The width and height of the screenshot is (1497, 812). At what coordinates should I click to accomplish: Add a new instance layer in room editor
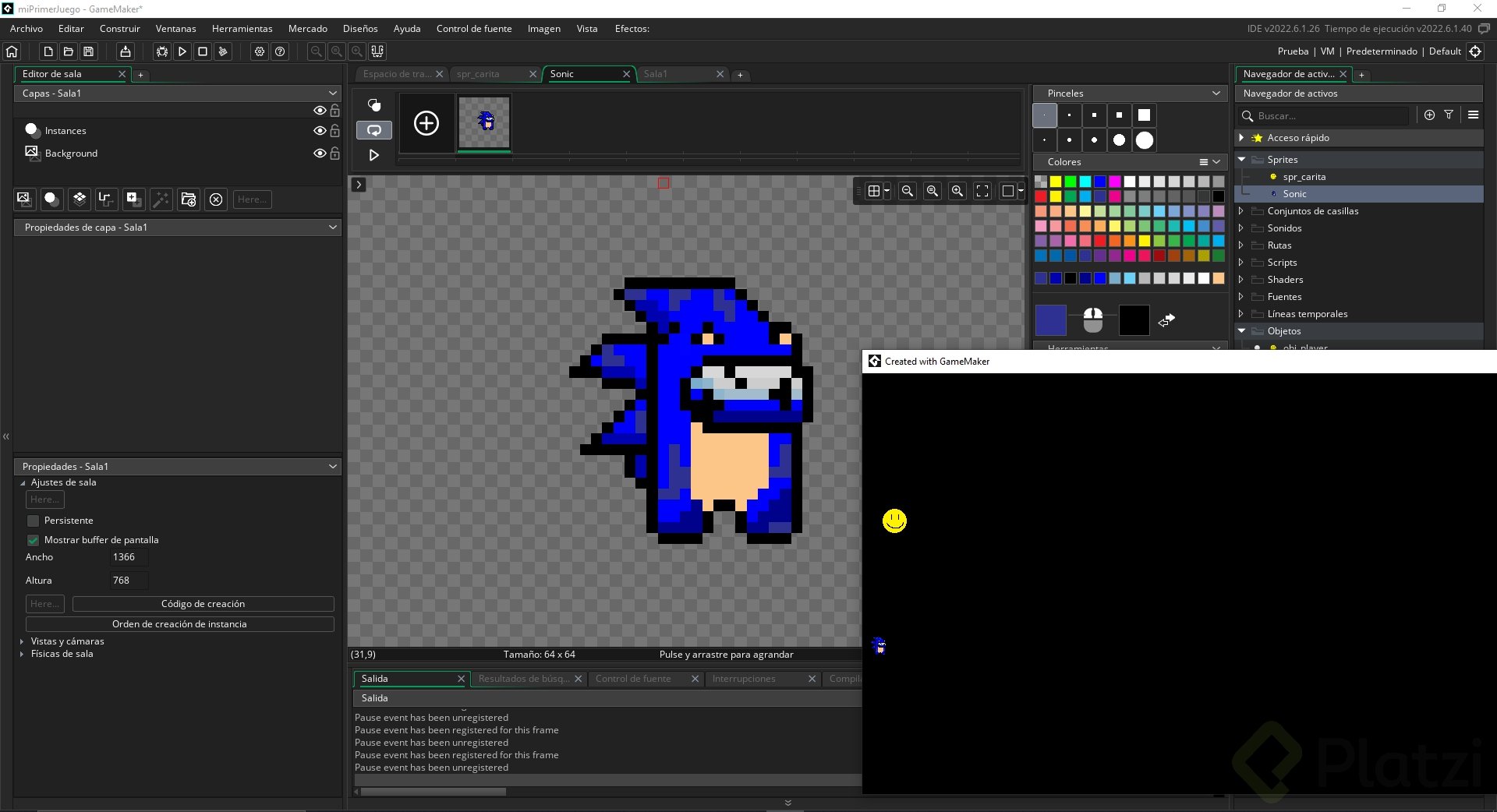point(51,199)
